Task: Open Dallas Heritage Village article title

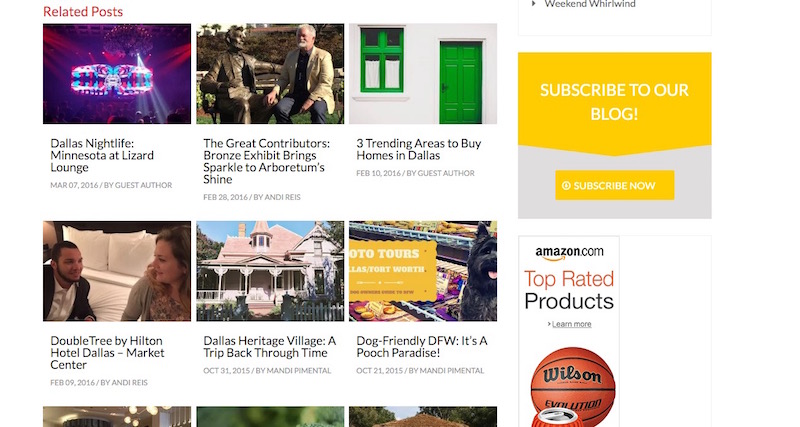Action: coord(265,346)
